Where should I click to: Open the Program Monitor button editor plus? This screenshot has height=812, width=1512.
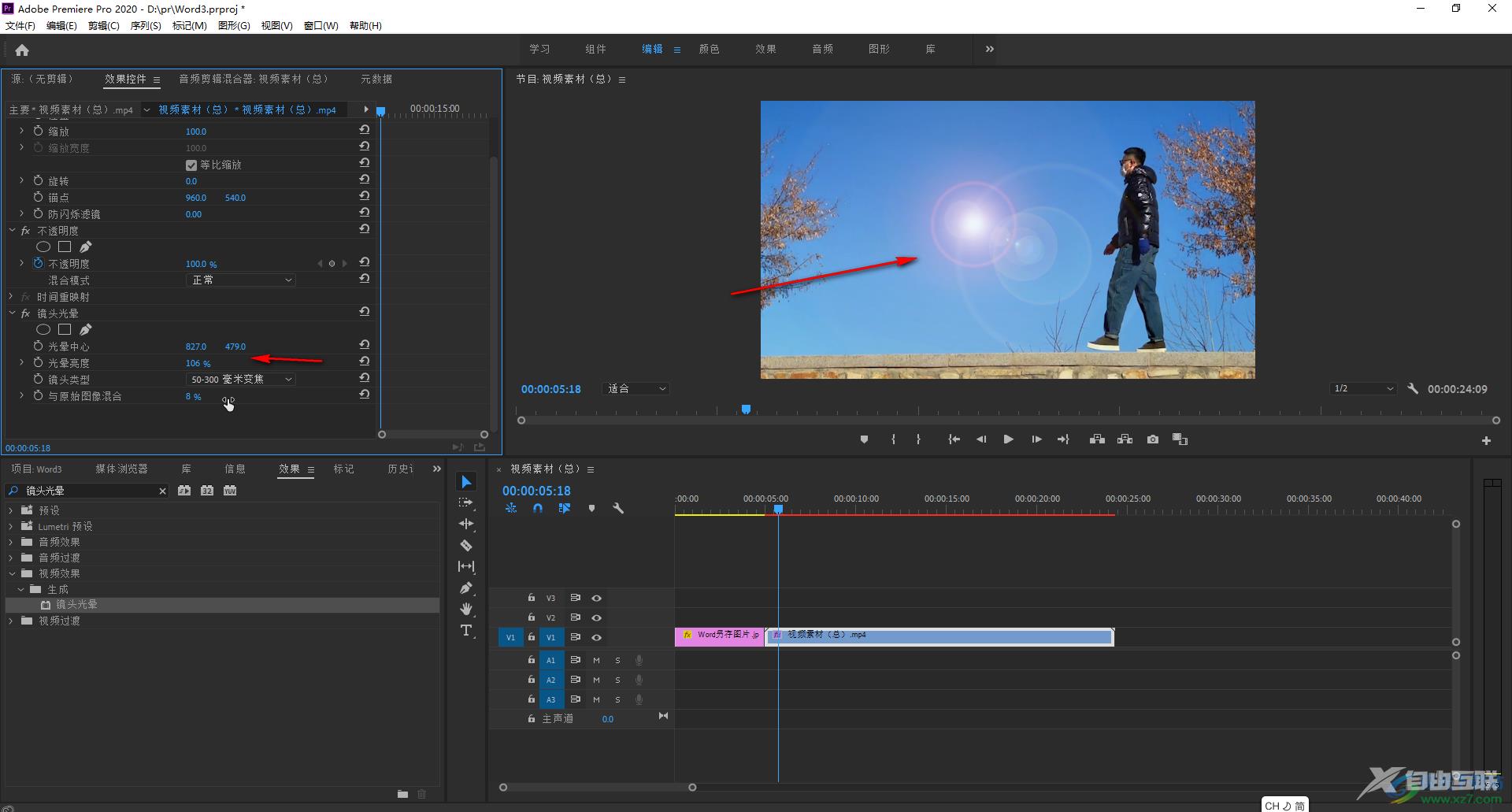coord(1486,441)
